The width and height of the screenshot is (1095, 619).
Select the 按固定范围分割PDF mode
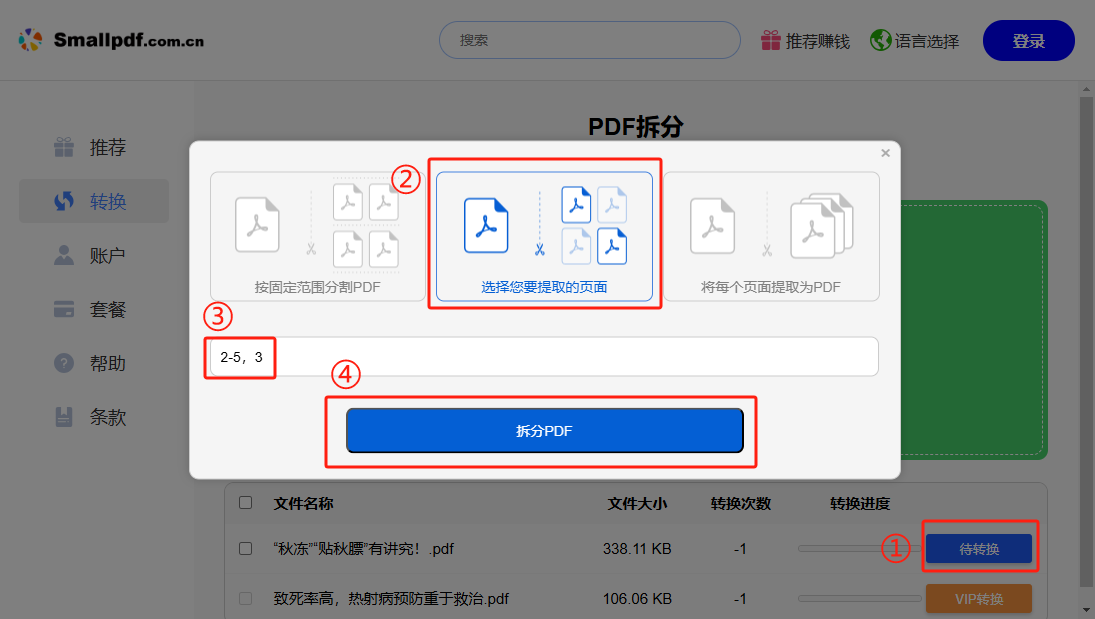point(318,235)
